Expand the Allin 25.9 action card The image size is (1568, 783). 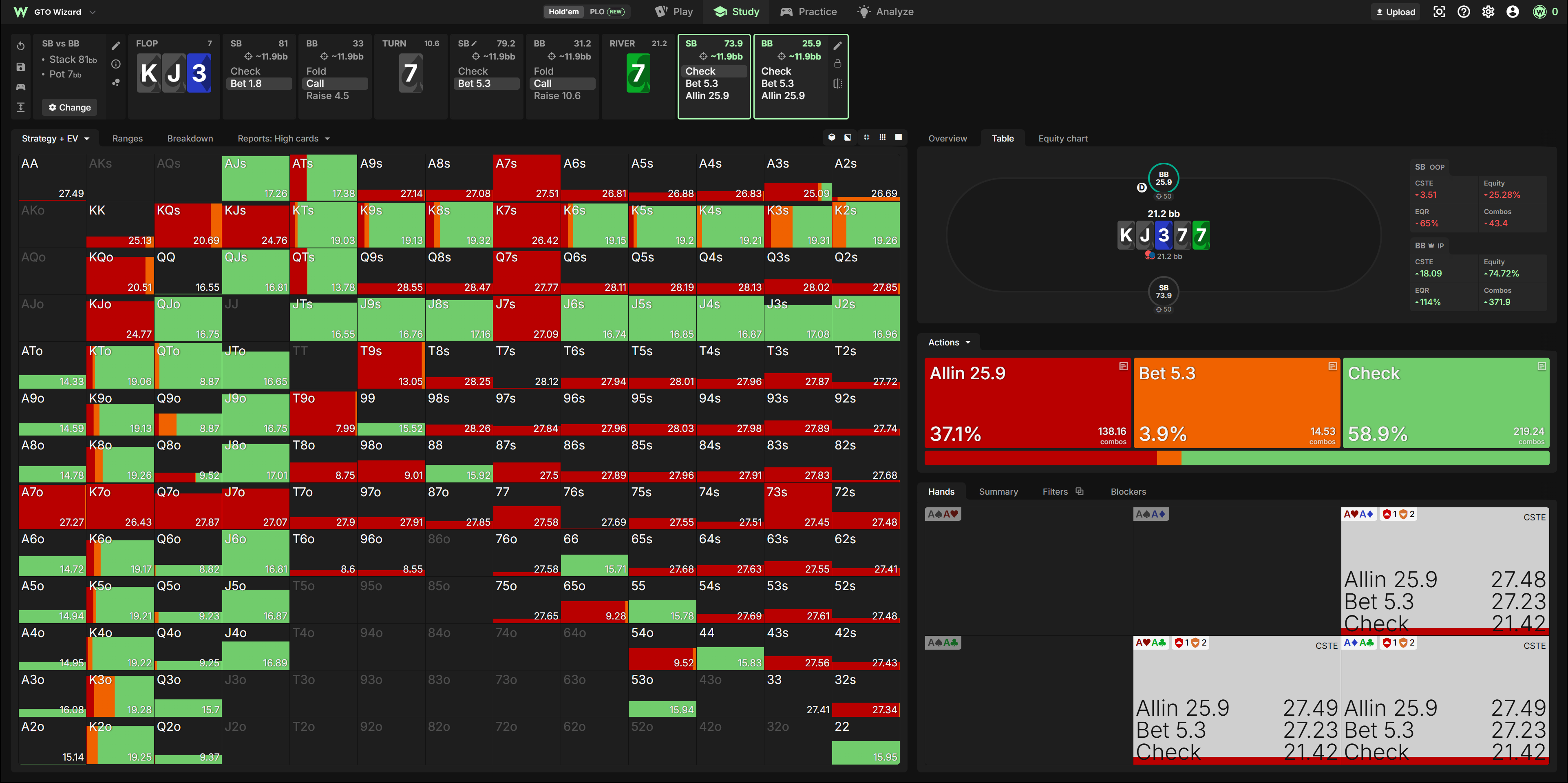(x=1124, y=366)
